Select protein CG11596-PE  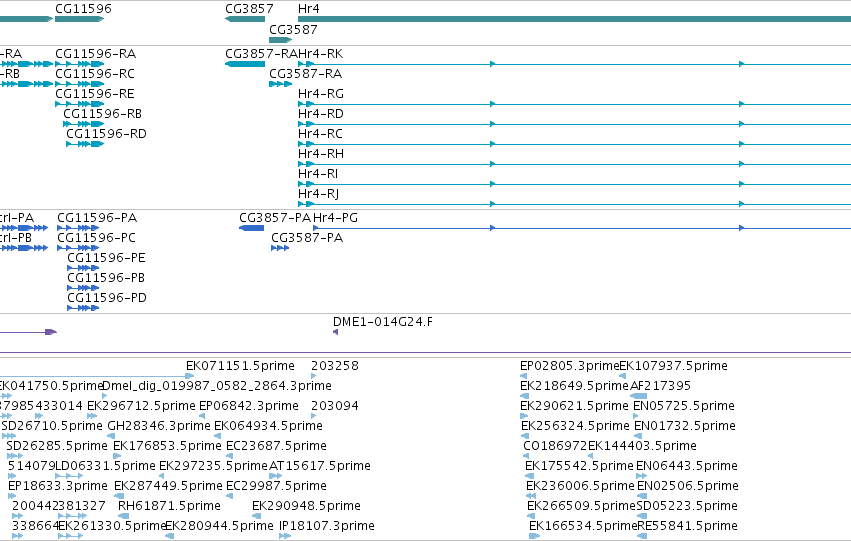pyautogui.click(x=106, y=258)
